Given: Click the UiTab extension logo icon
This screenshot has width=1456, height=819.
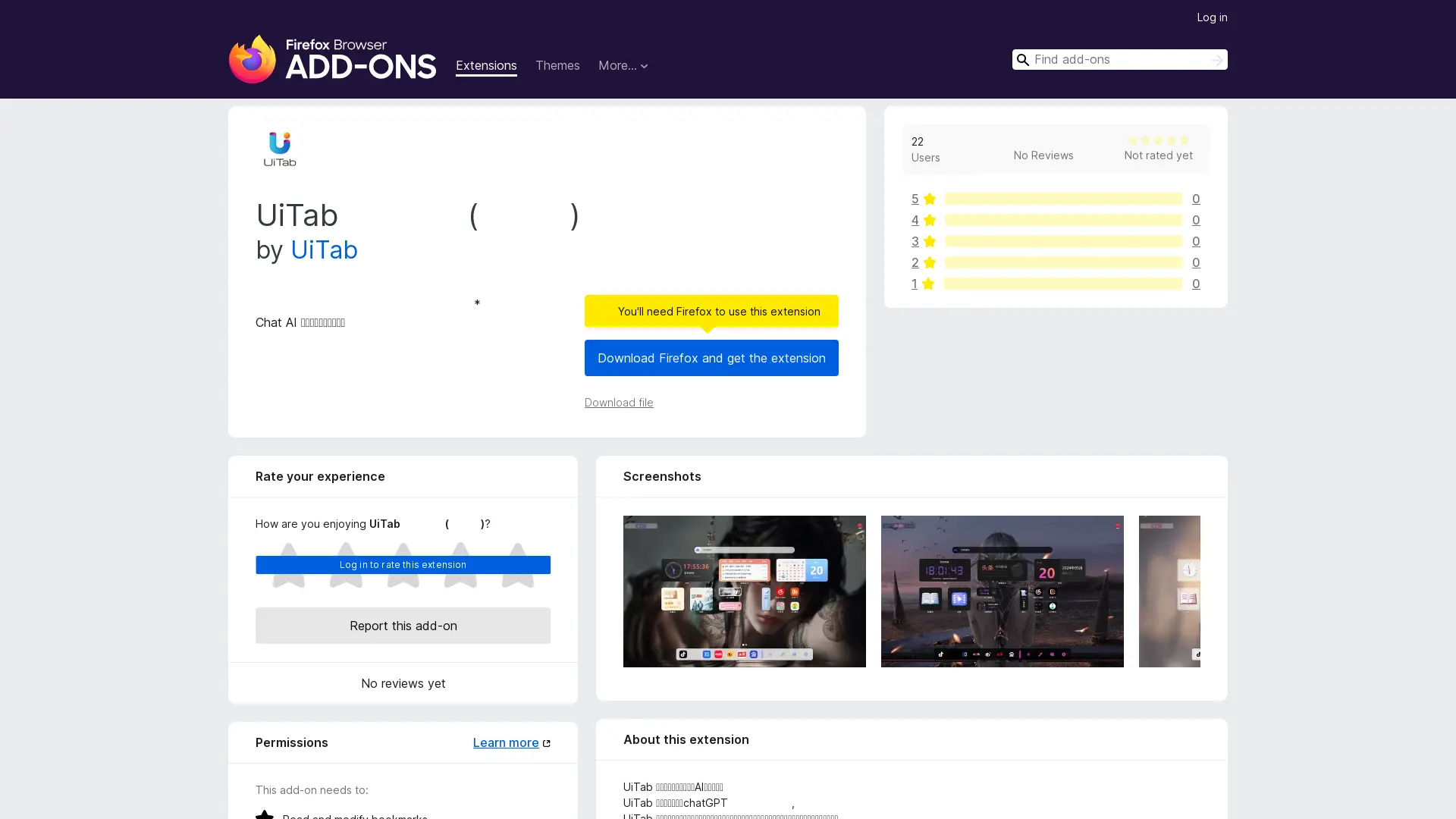Looking at the screenshot, I should (279, 148).
